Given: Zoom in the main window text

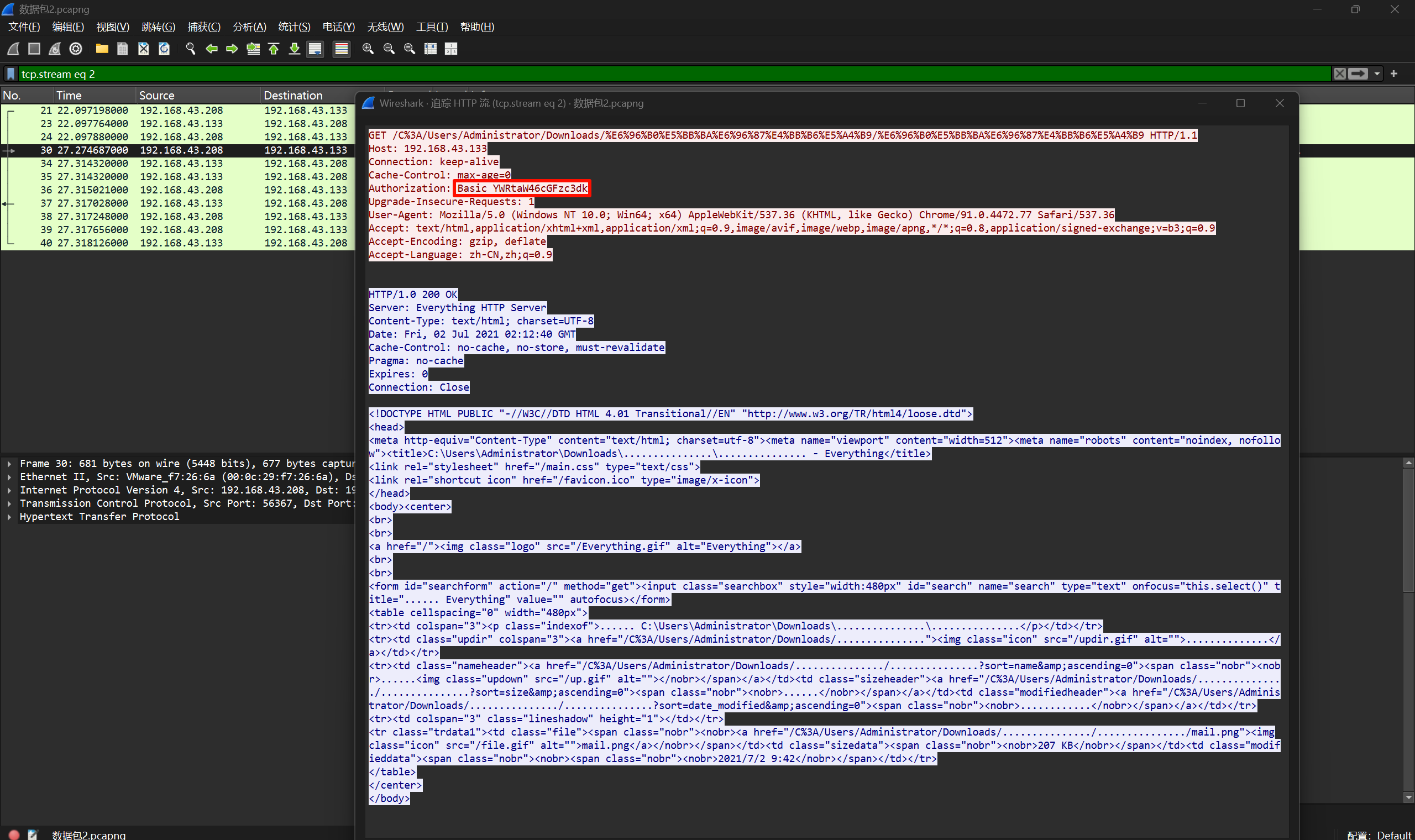Looking at the screenshot, I should [x=368, y=49].
